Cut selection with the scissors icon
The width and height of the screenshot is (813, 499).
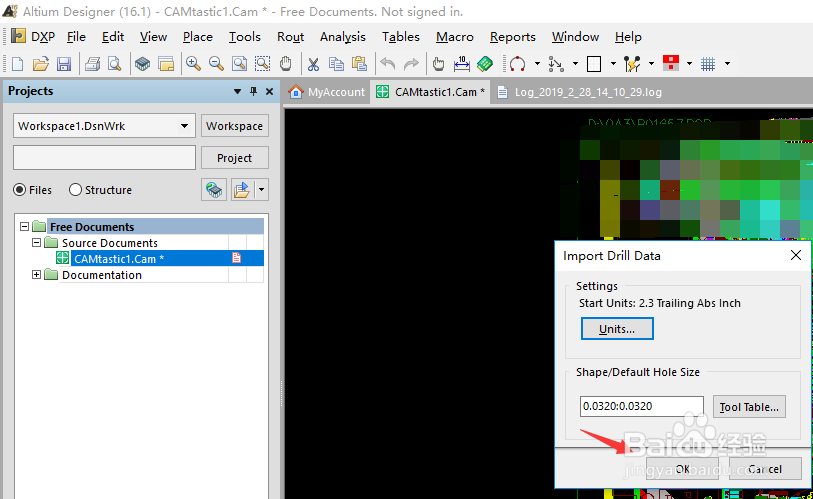313,64
